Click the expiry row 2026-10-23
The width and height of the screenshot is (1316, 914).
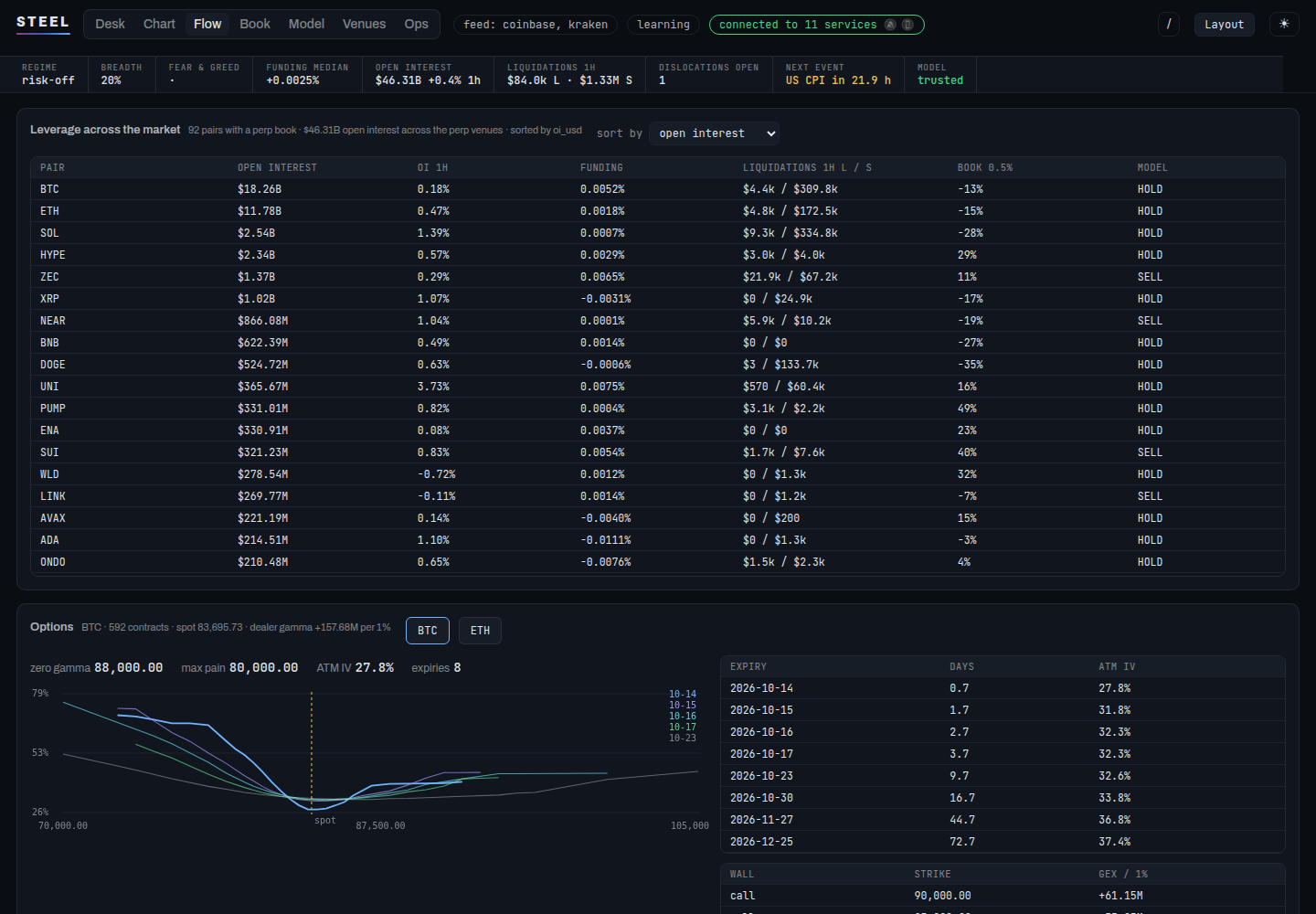1003,776
